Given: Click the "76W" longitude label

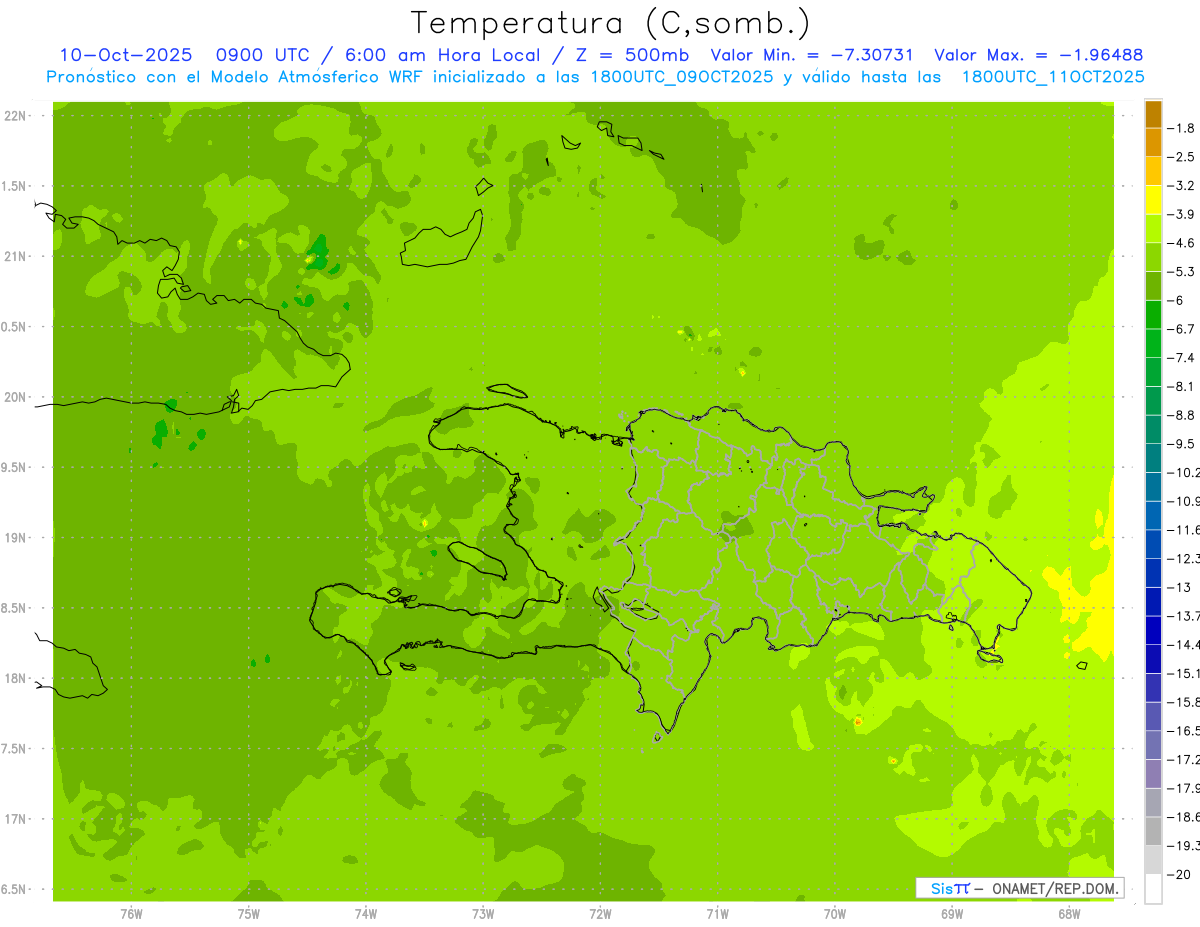Looking at the screenshot, I should click(131, 914).
